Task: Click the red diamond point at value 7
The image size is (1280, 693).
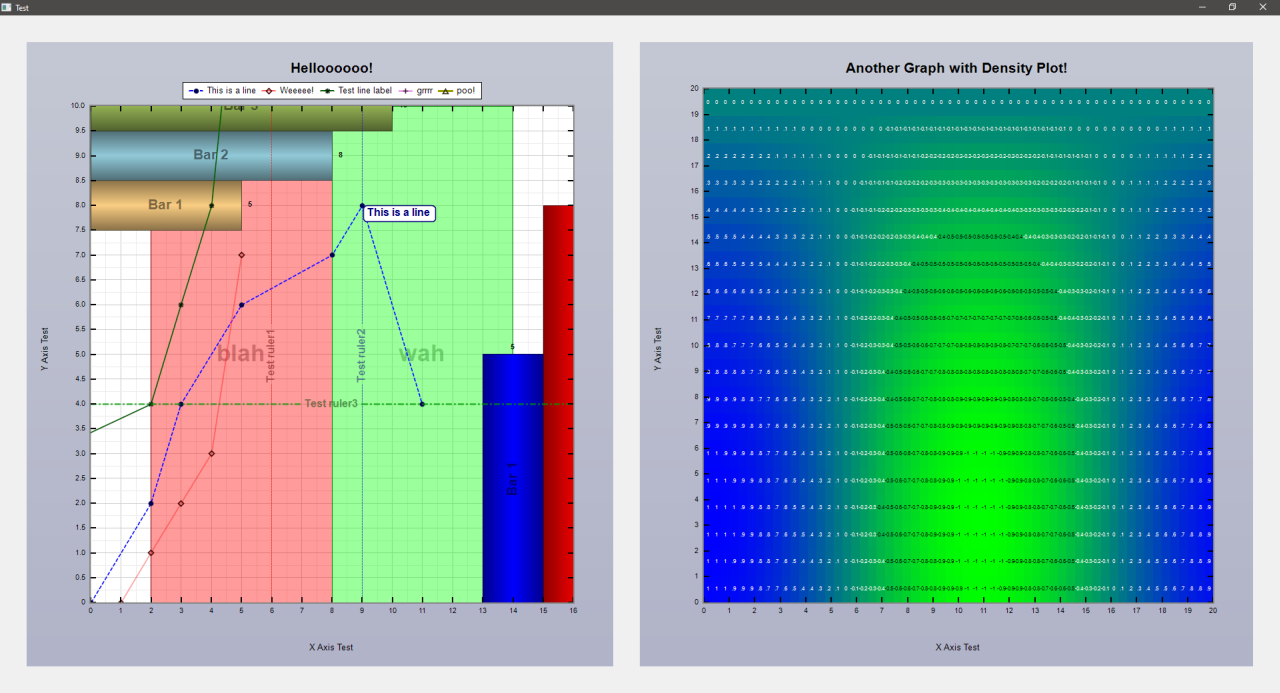Action: [x=241, y=255]
